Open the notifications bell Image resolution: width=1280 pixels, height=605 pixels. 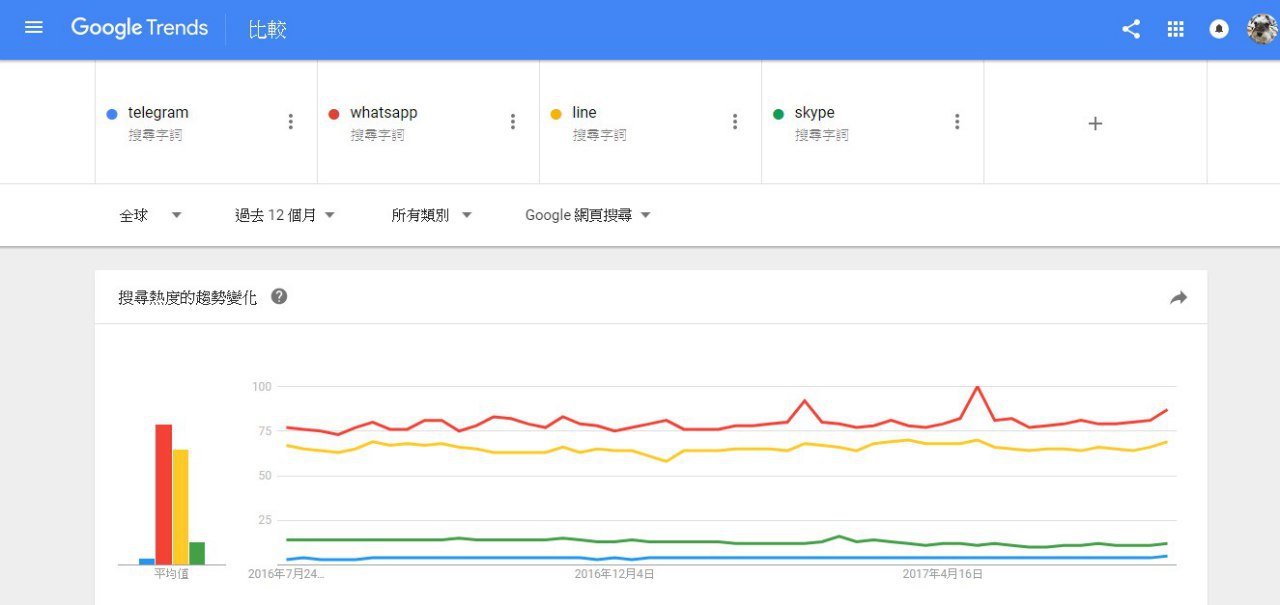[x=1219, y=29]
